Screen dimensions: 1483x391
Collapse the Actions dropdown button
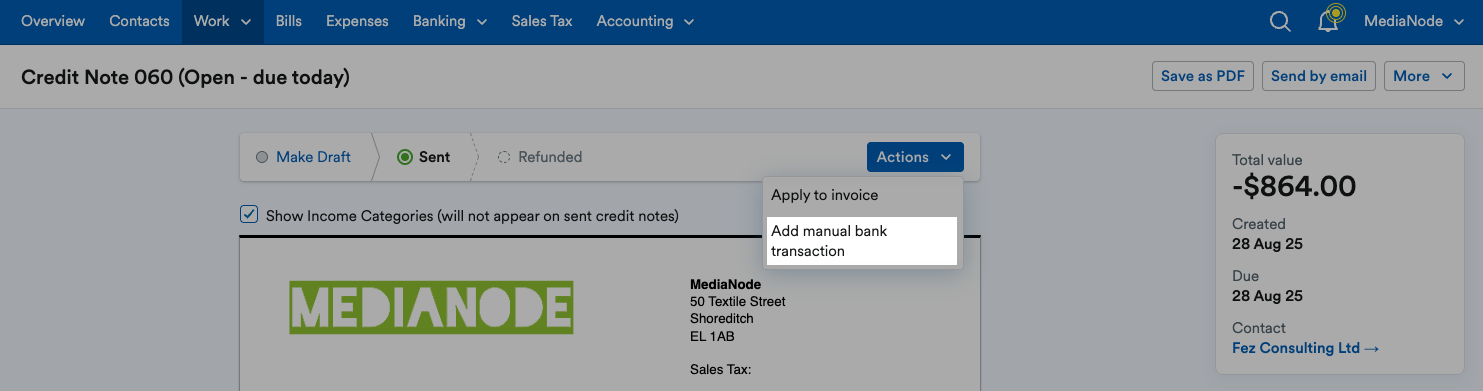[915, 157]
